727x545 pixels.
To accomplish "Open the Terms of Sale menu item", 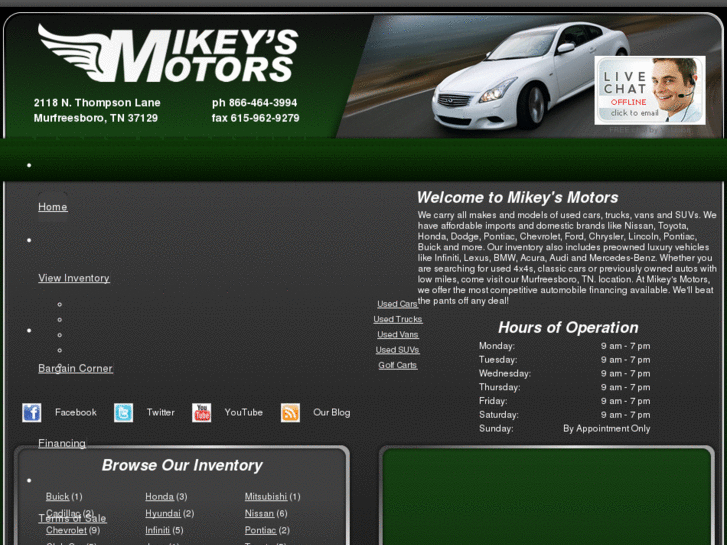I will click(x=72, y=519).
